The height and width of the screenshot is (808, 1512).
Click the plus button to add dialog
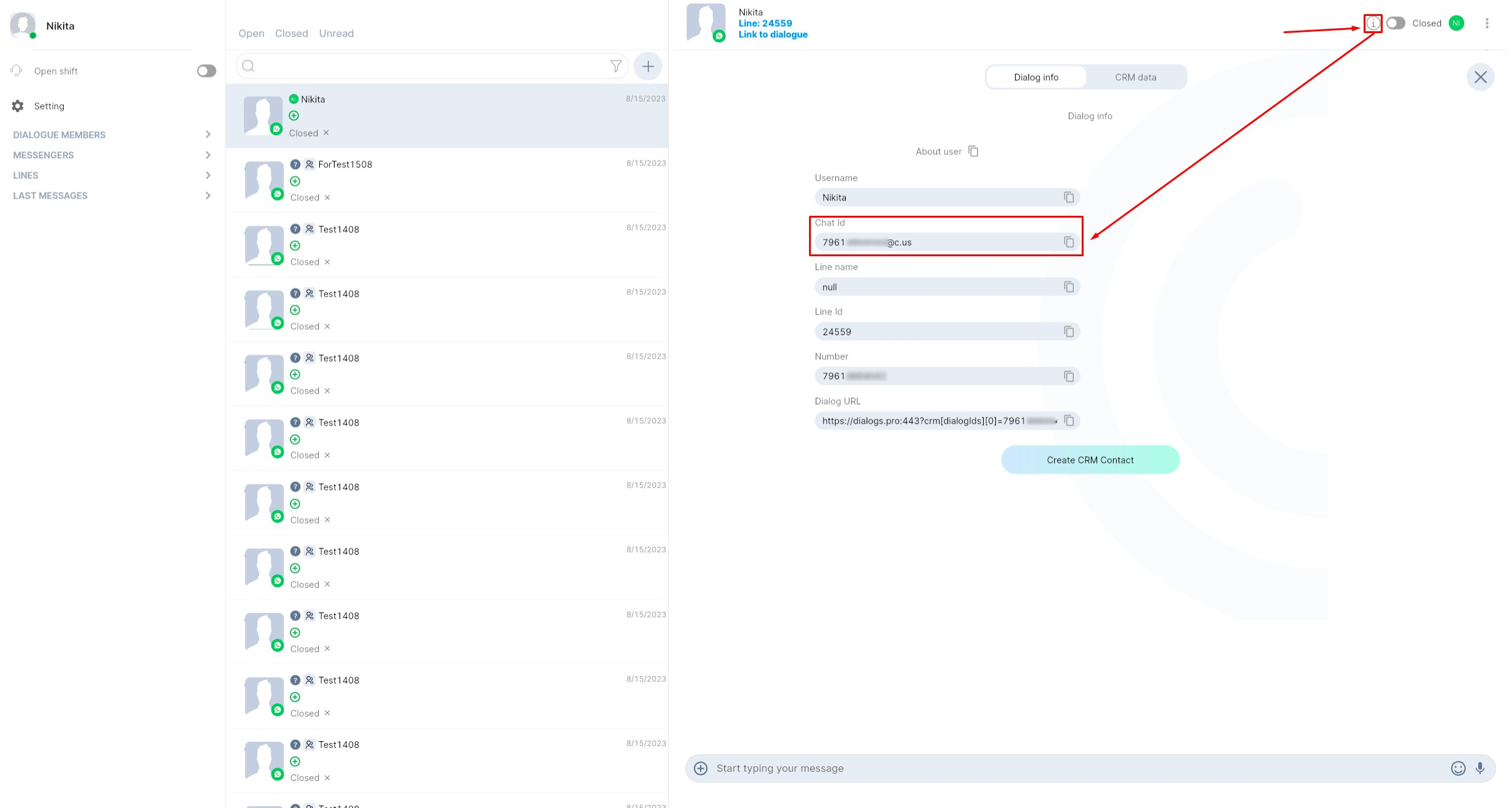coord(648,66)
